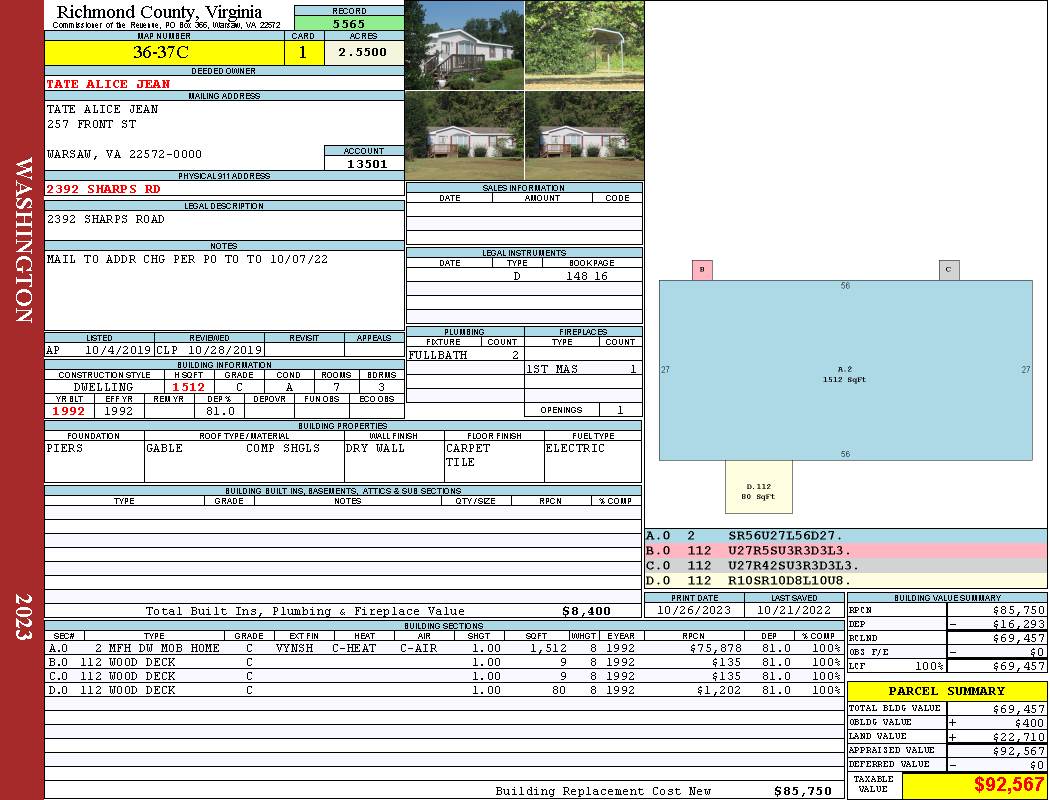Click the physical address 2392 SHARPS RD
This screenshot has height=800, width=1050.
(x=103, y=188)
